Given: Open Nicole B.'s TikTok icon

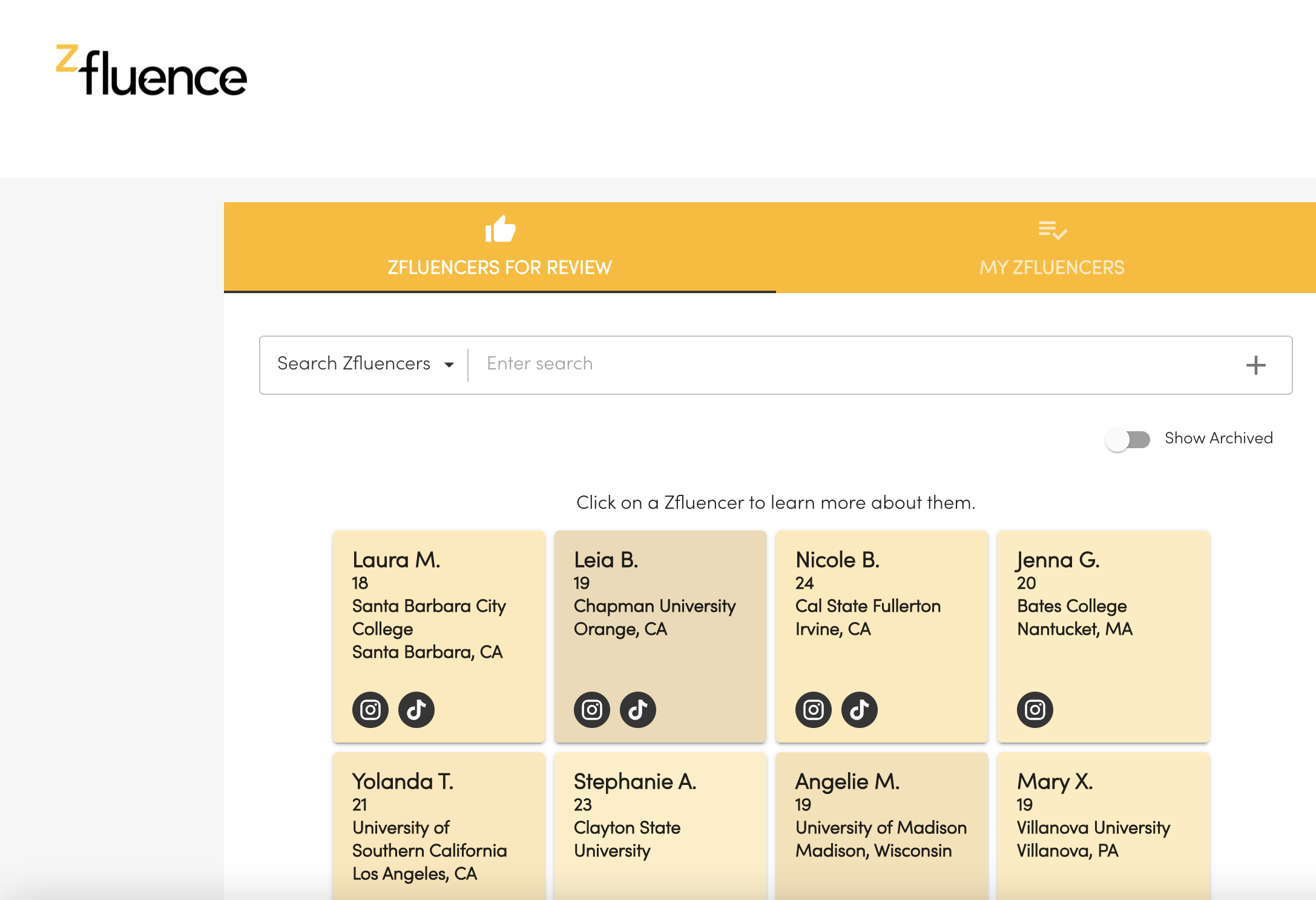Looking at the screenshot, I should pos(860,709).
